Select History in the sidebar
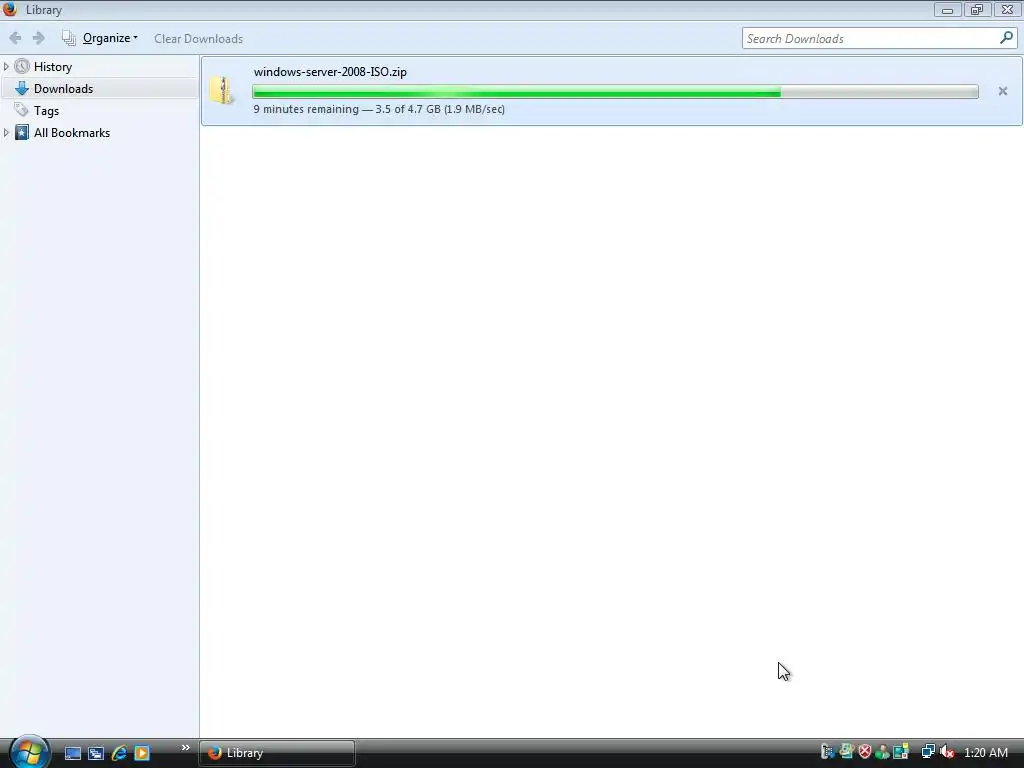The image size is (1024, 768). 53,67
